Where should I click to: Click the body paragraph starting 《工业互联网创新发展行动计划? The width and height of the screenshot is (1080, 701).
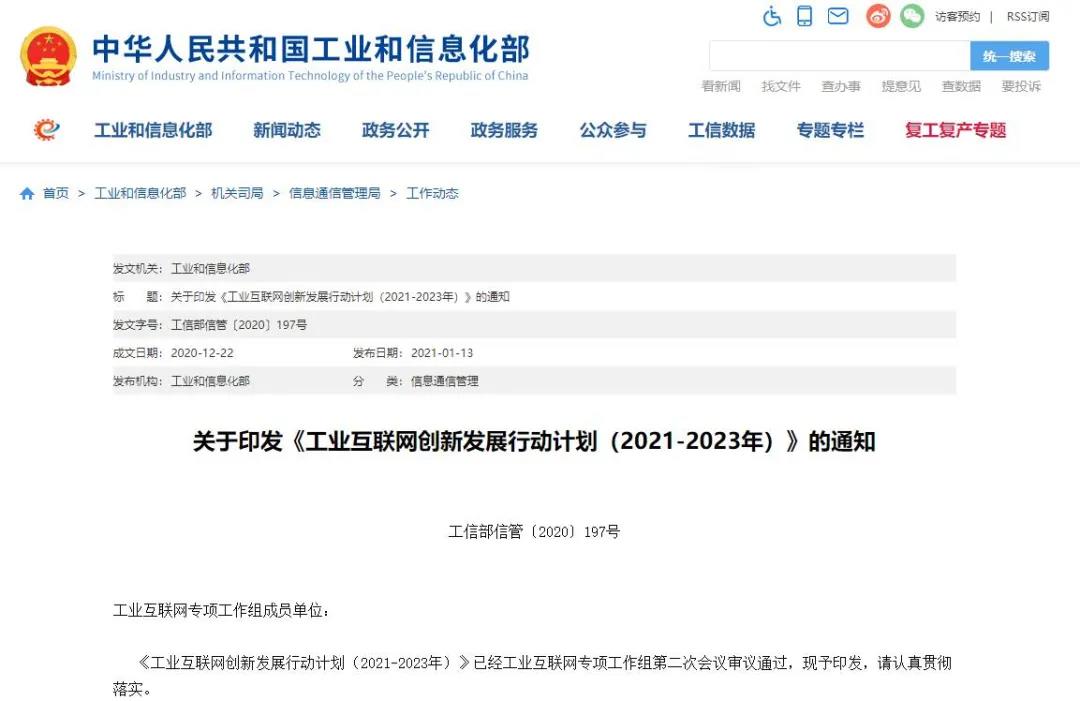532,676
